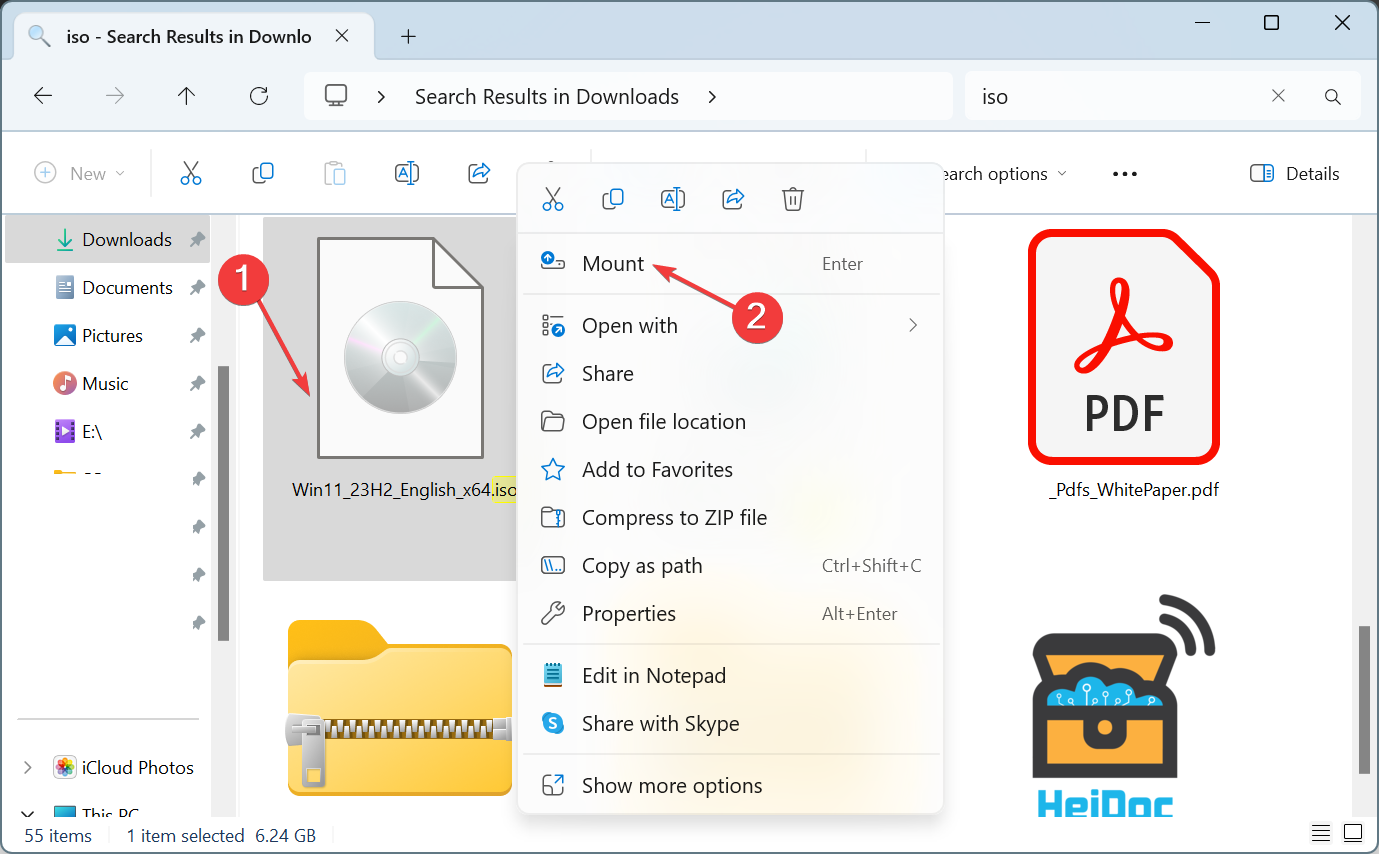Viewport: 1379px width, 854px height.
Task: Click the Share icon in the context menu
Action: pos(733,198)
